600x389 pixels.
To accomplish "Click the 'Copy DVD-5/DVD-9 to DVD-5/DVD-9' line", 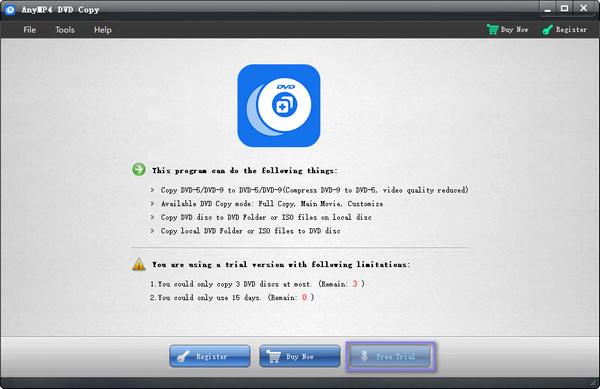I will click(314, 190).
